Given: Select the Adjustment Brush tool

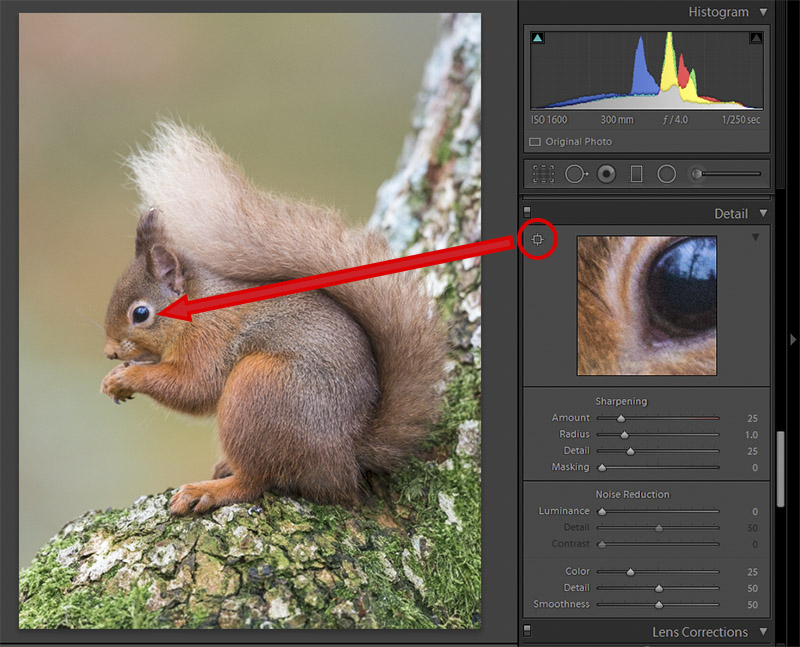Looking at the screenshot, I should 697,173.
